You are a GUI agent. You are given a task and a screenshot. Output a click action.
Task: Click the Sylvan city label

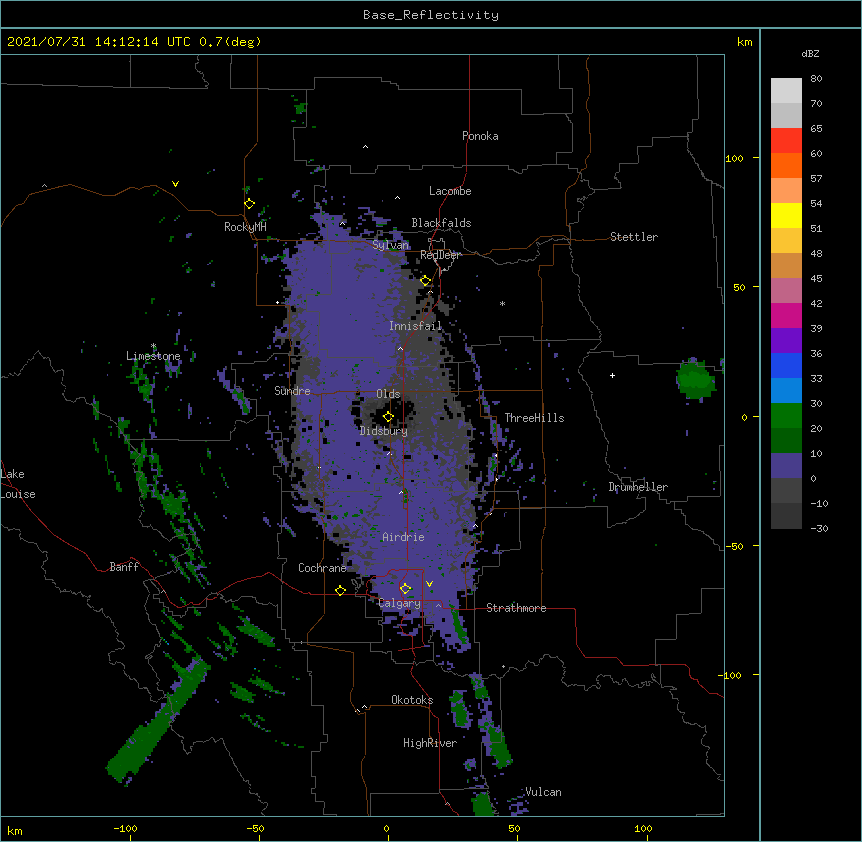coord(390,245)
